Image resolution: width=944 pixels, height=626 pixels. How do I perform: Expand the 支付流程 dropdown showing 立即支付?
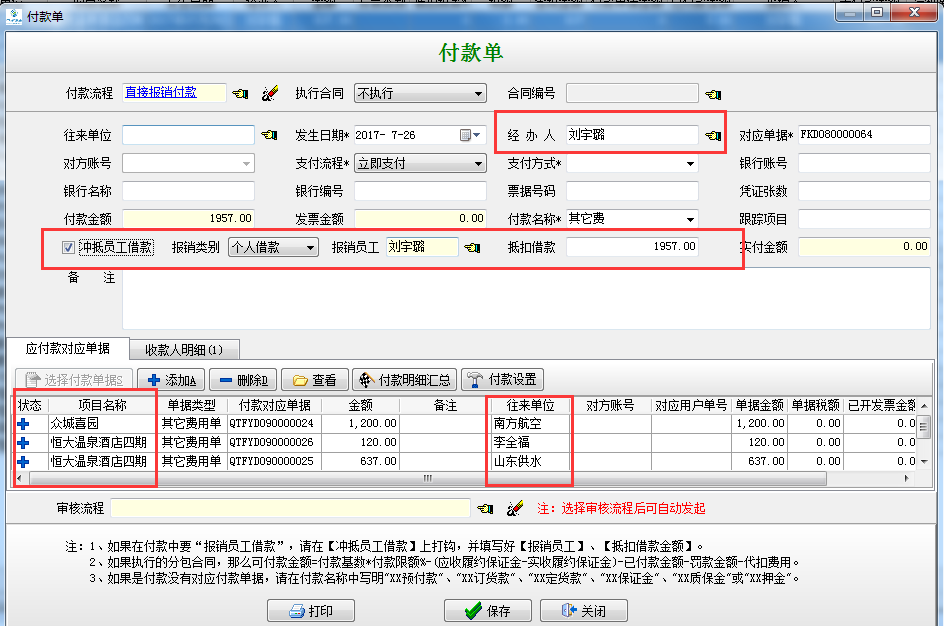point(478,163)
